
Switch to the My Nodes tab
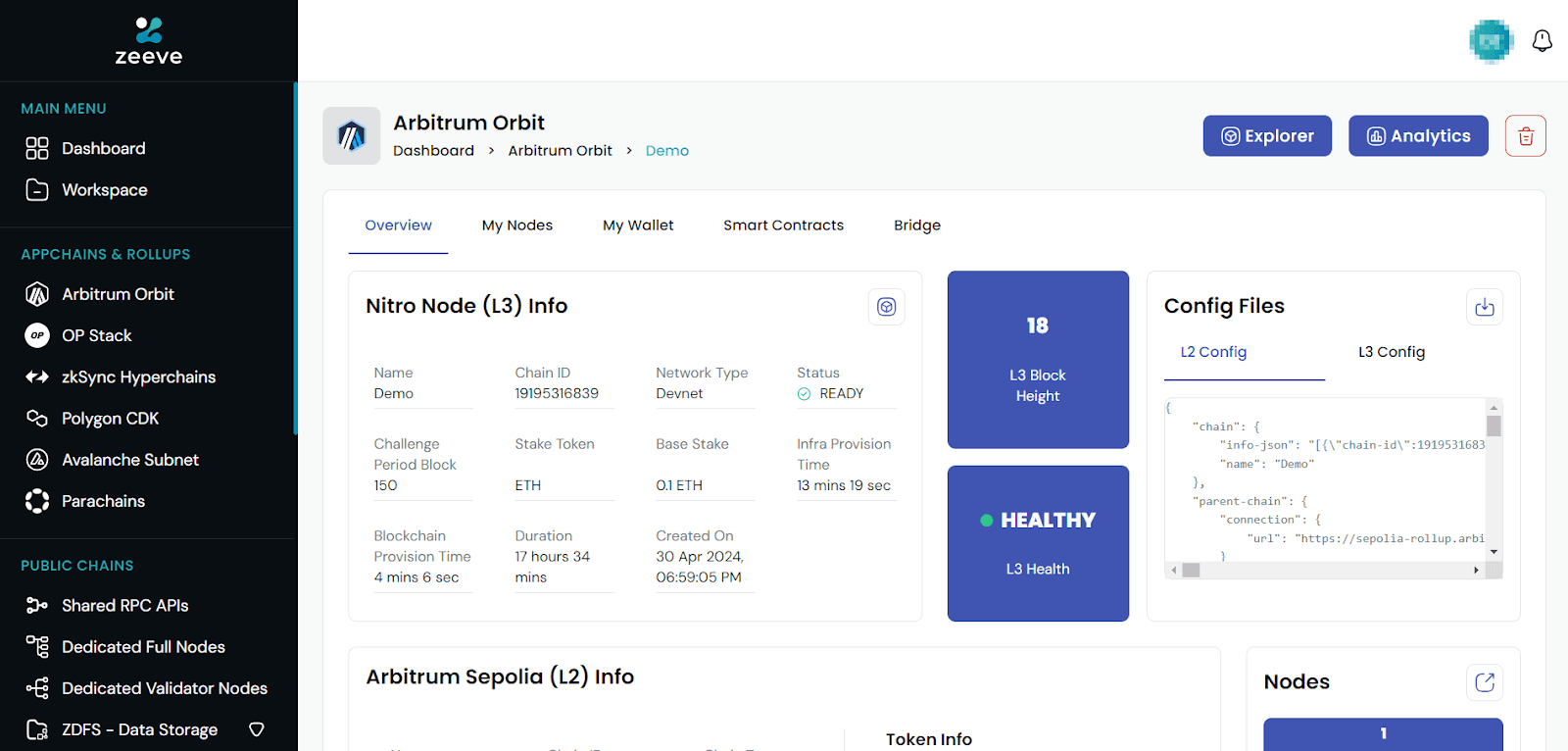pos(517,225)
